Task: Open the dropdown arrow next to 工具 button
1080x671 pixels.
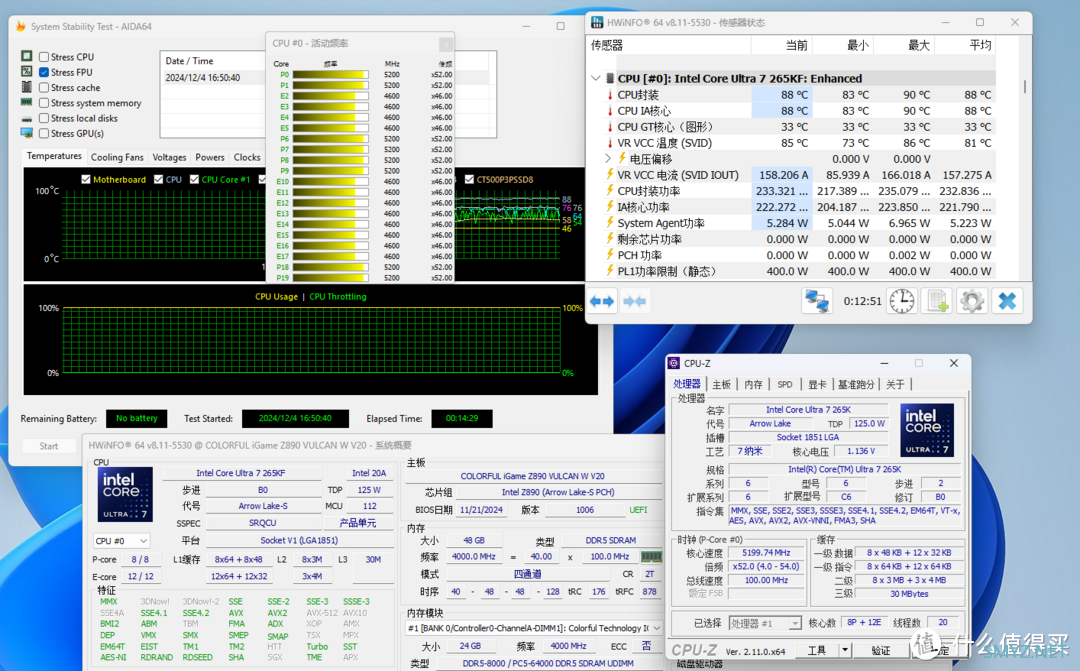Action: point(847,650)
